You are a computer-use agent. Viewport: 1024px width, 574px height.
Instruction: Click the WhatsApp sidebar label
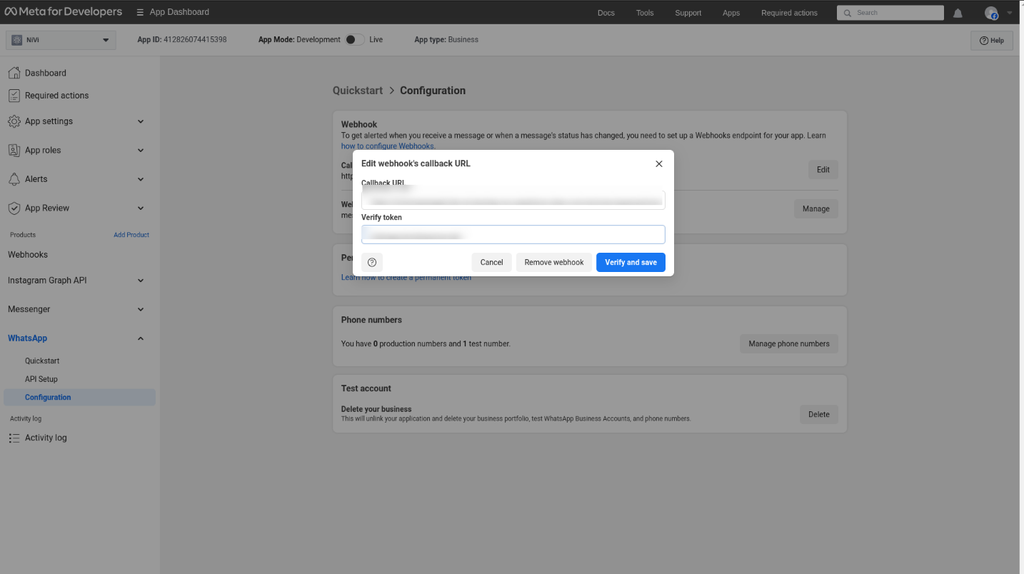(27, 338)
